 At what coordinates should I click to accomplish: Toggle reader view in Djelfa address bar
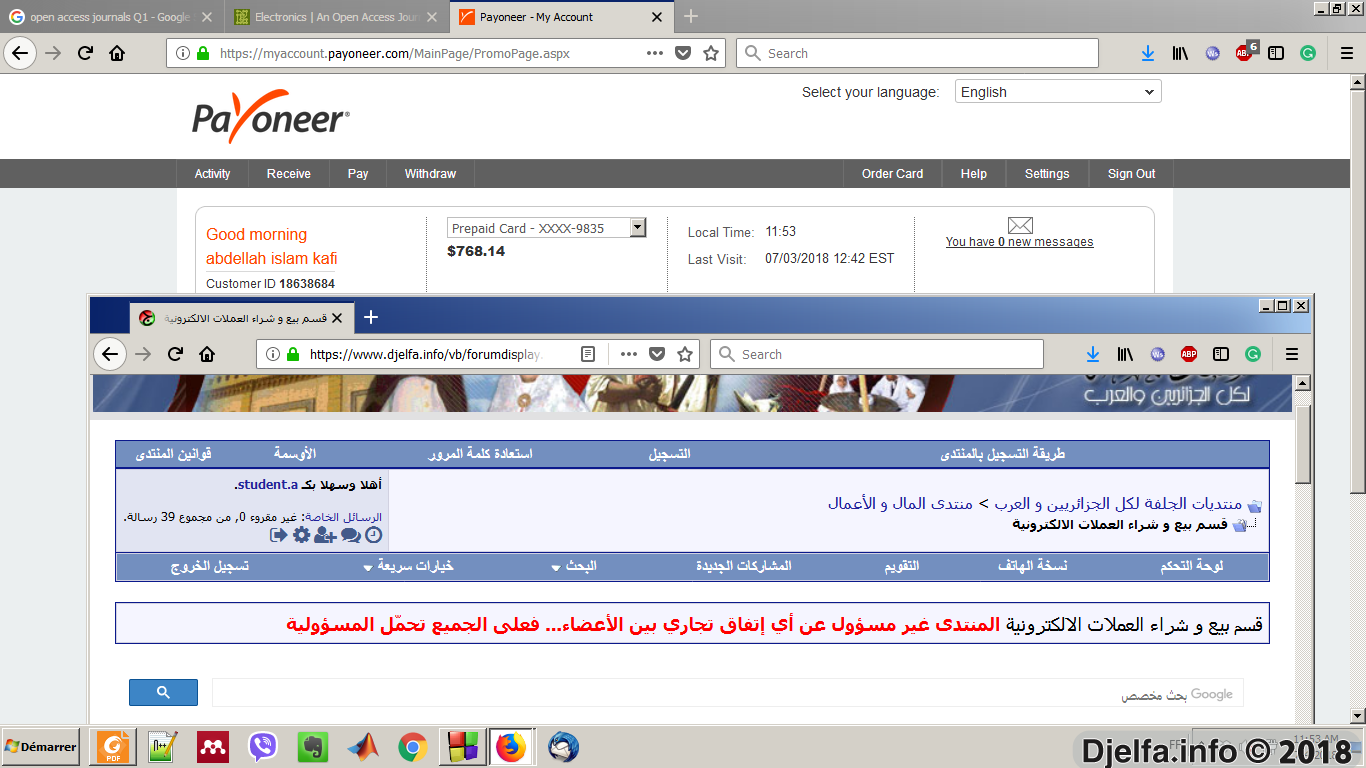point(589,354)
